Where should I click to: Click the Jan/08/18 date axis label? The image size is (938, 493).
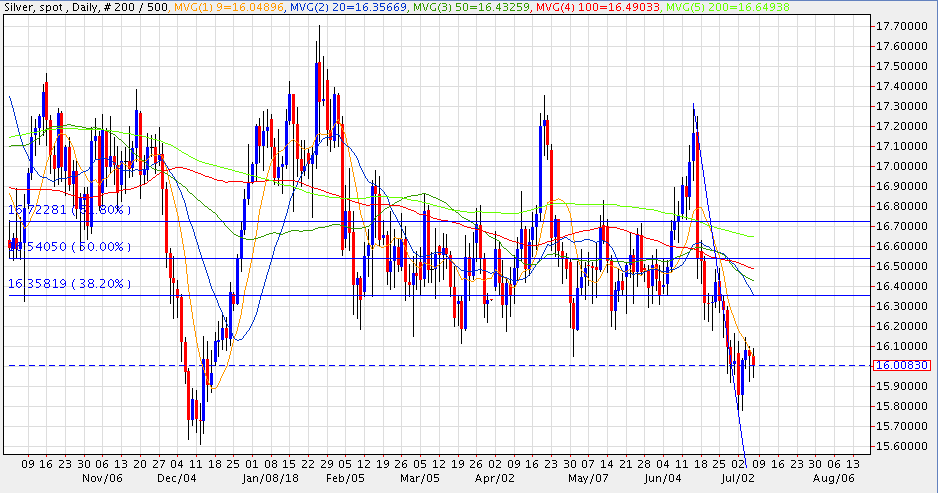270,478
